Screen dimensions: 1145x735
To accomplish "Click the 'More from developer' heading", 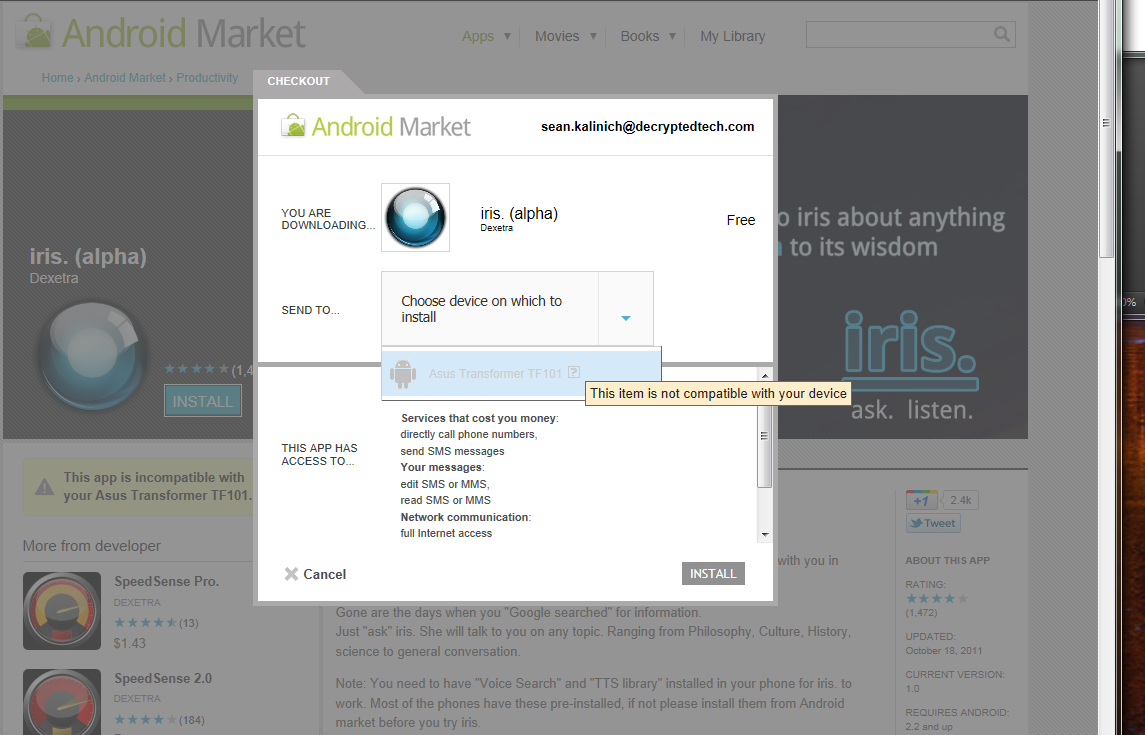I will [92, 546].
